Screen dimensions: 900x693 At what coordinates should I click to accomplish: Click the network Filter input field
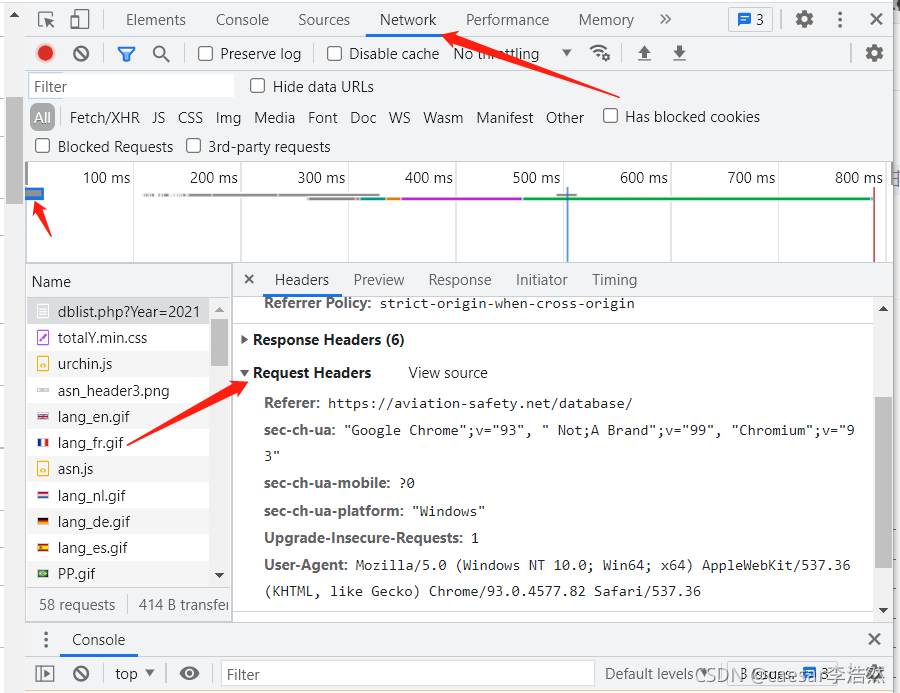point(131,86)
